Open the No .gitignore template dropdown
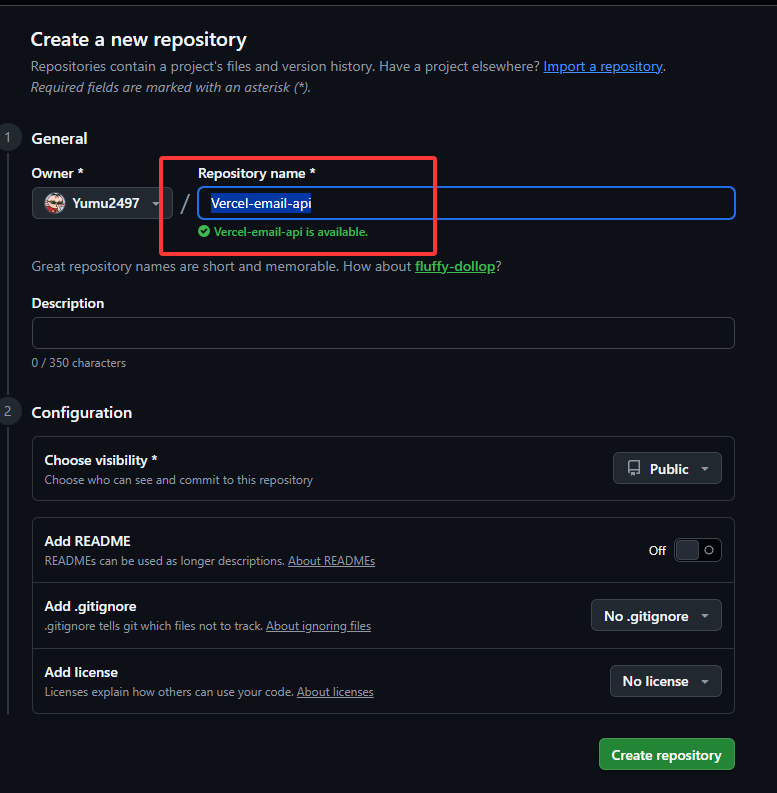The image size is (777, 793). tap(655, 616)
